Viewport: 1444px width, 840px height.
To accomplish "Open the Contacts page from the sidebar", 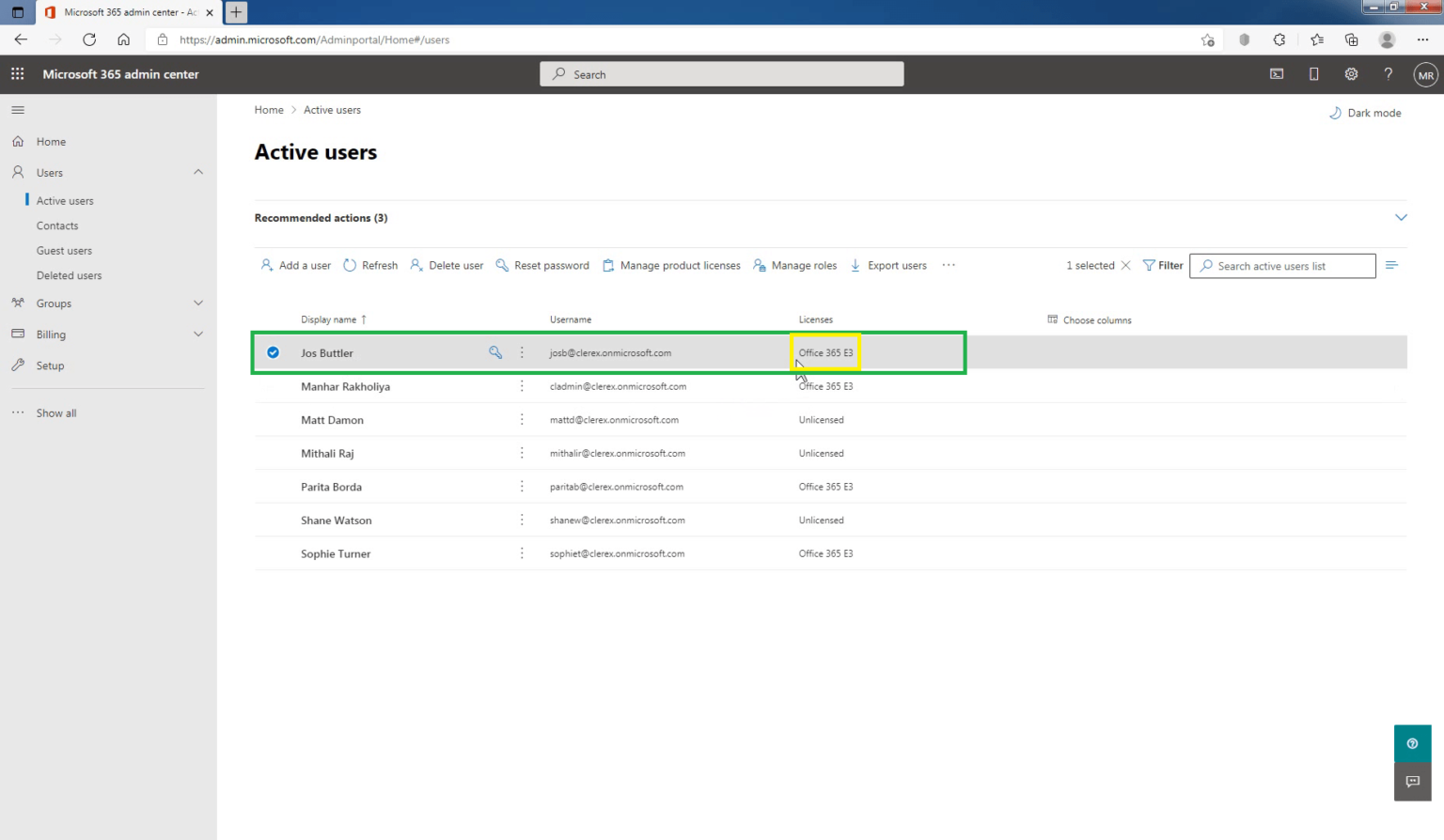I will click(57, 226).
